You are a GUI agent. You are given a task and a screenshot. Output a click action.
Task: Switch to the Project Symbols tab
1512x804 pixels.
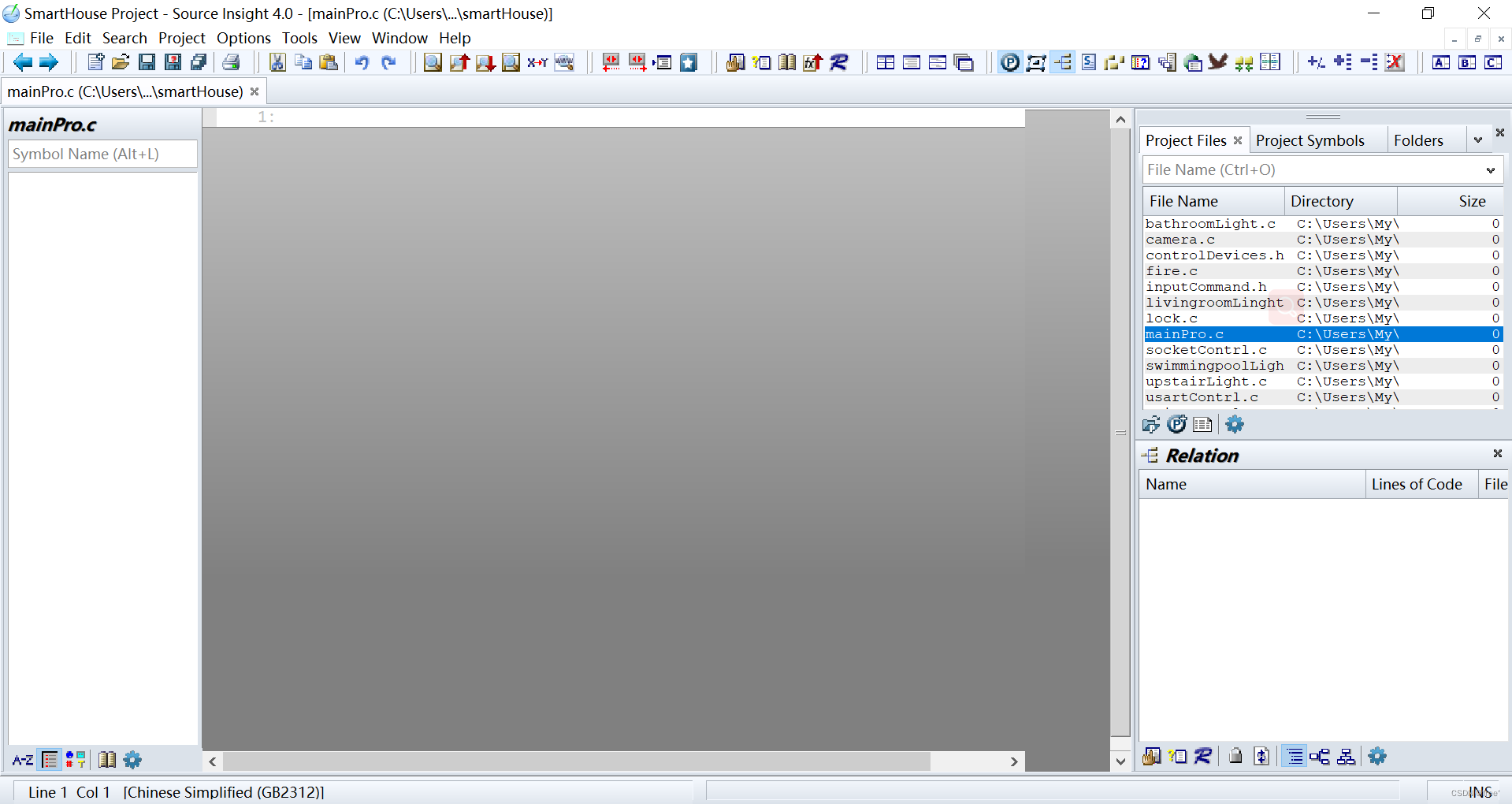point(1310,140)
